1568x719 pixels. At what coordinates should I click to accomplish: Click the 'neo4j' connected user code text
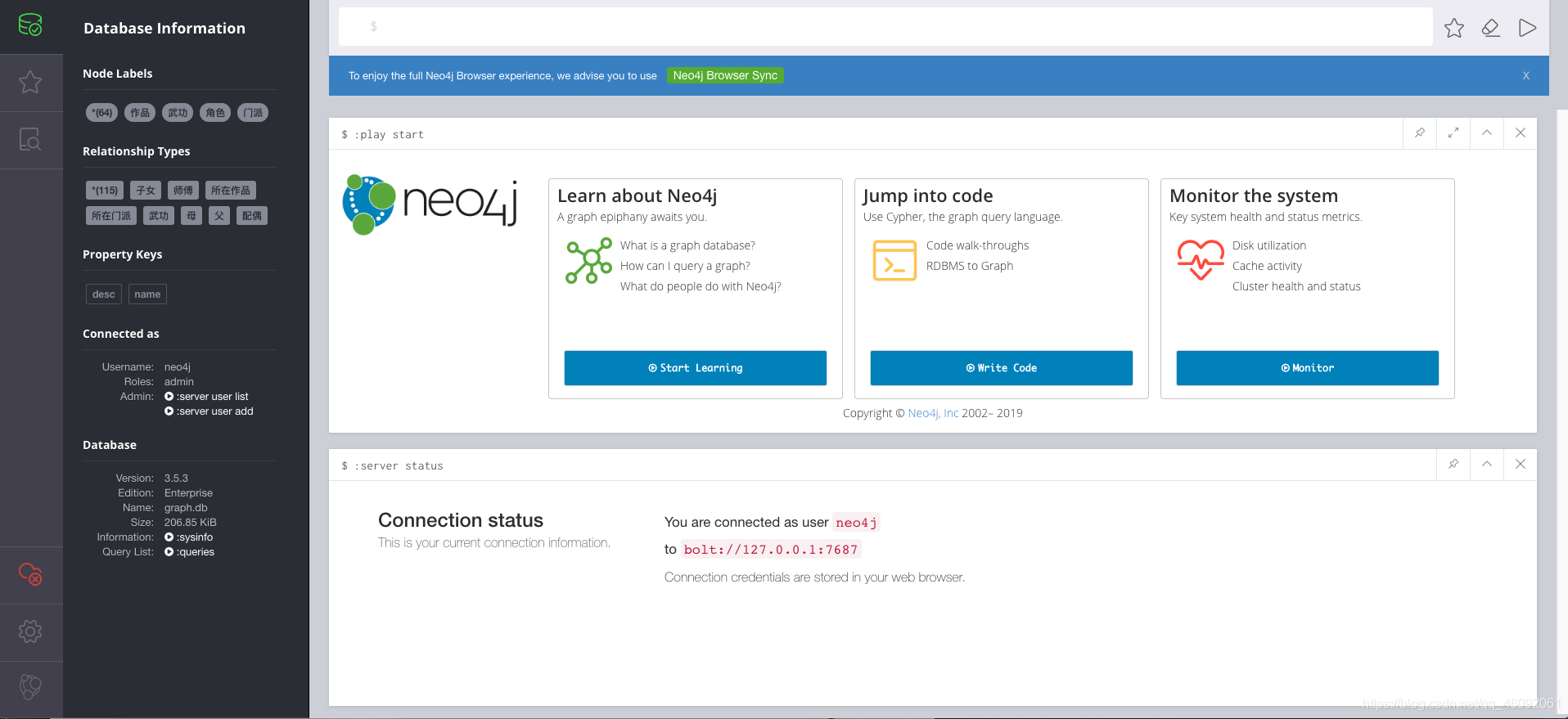coord(856,523)
